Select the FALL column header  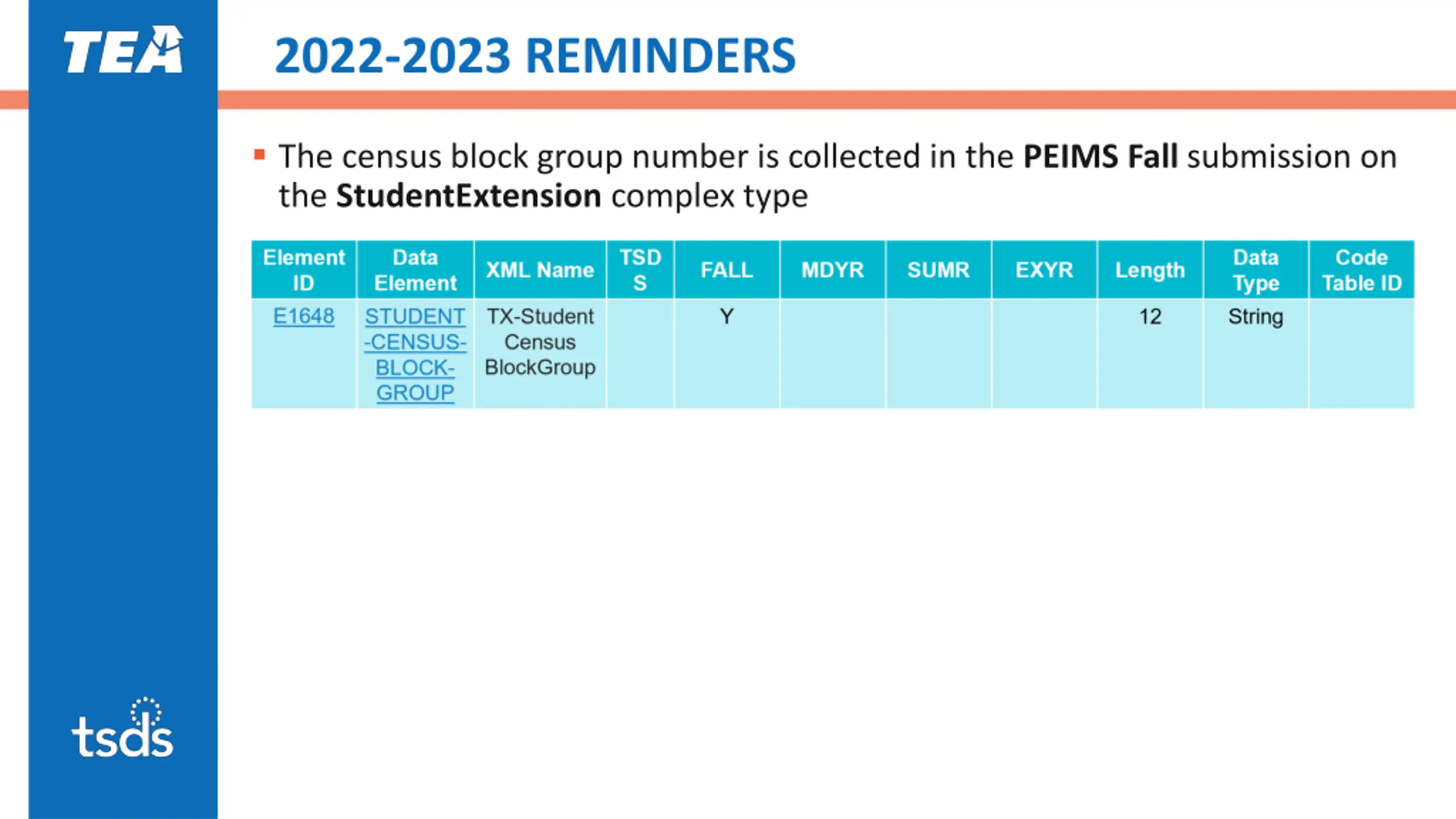[x=727, y=270]
